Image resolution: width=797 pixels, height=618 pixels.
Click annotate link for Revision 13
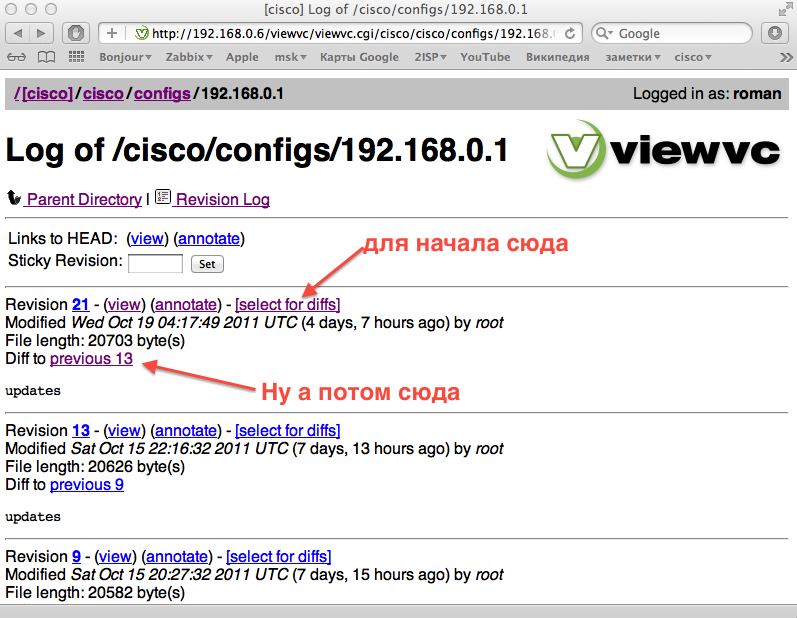pos(185,430)
